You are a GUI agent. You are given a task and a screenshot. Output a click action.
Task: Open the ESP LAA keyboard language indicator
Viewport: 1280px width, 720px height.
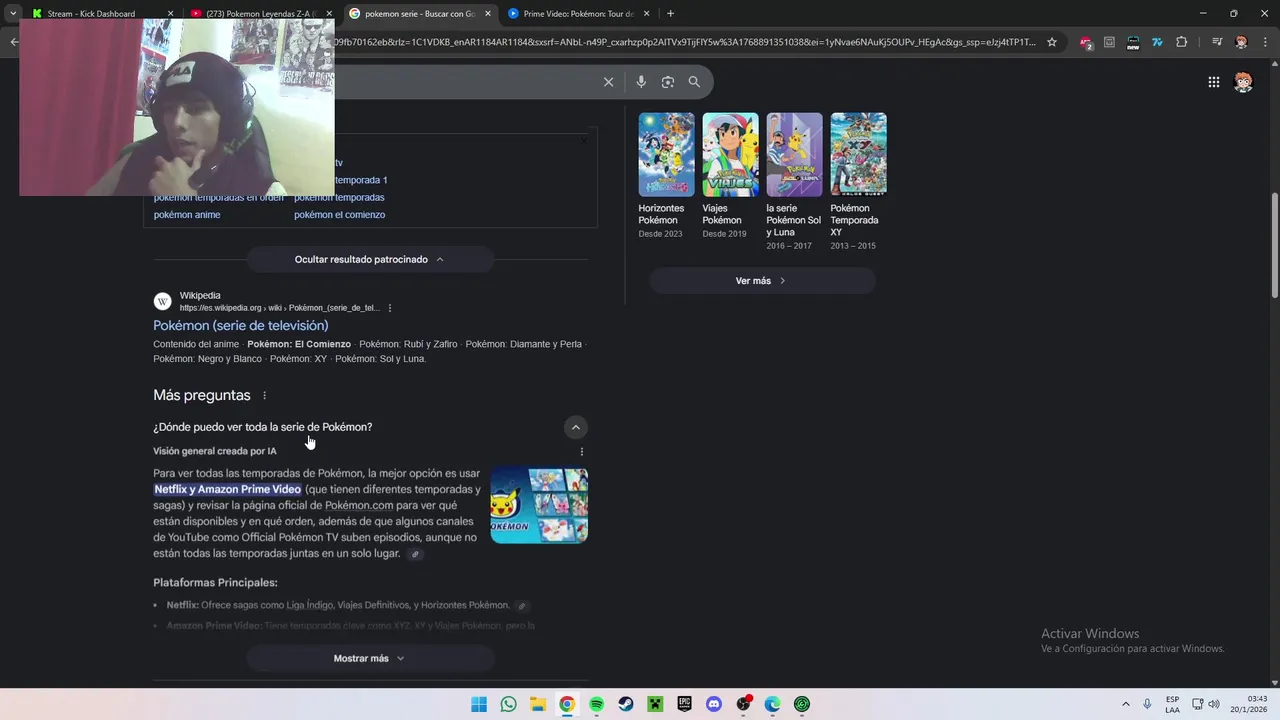pyautogui.click(x=1172, y=704)
